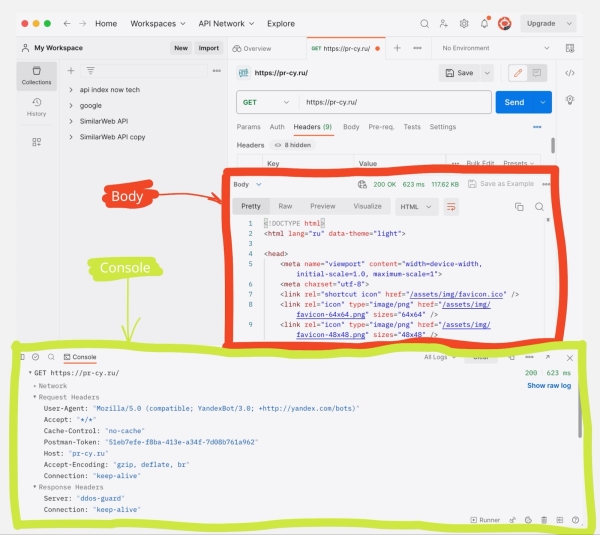The image size is (600, 535).
Task: Collapse the Request Headers section in console
Action: (35, 397)
